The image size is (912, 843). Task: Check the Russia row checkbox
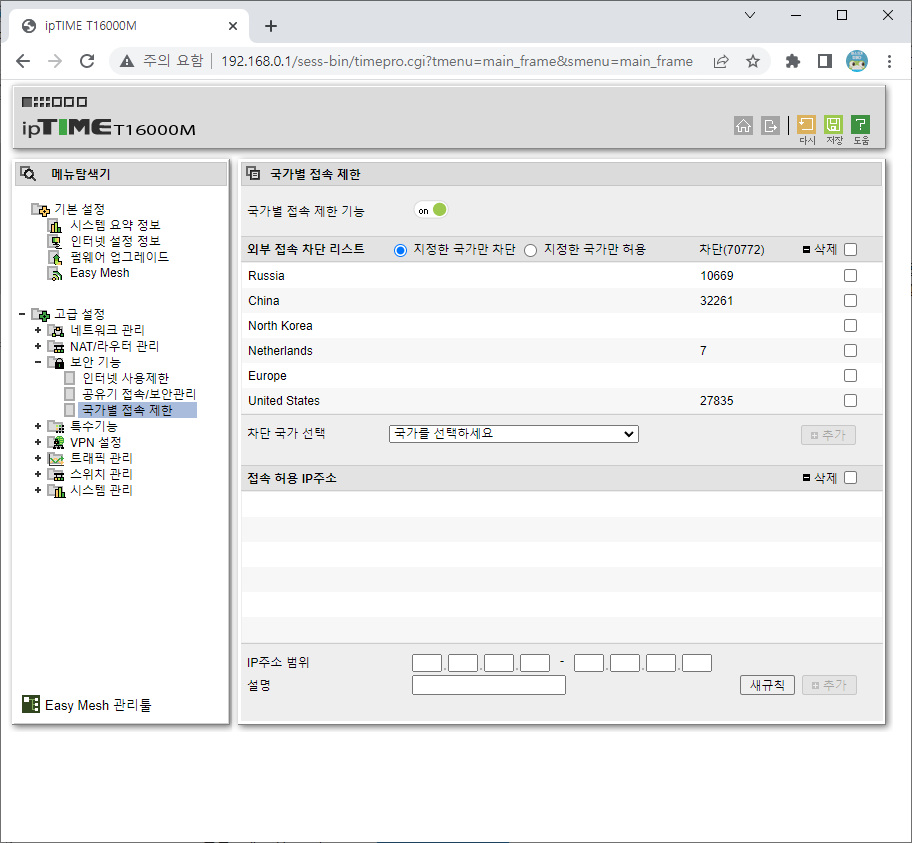(x=850, y=275)
